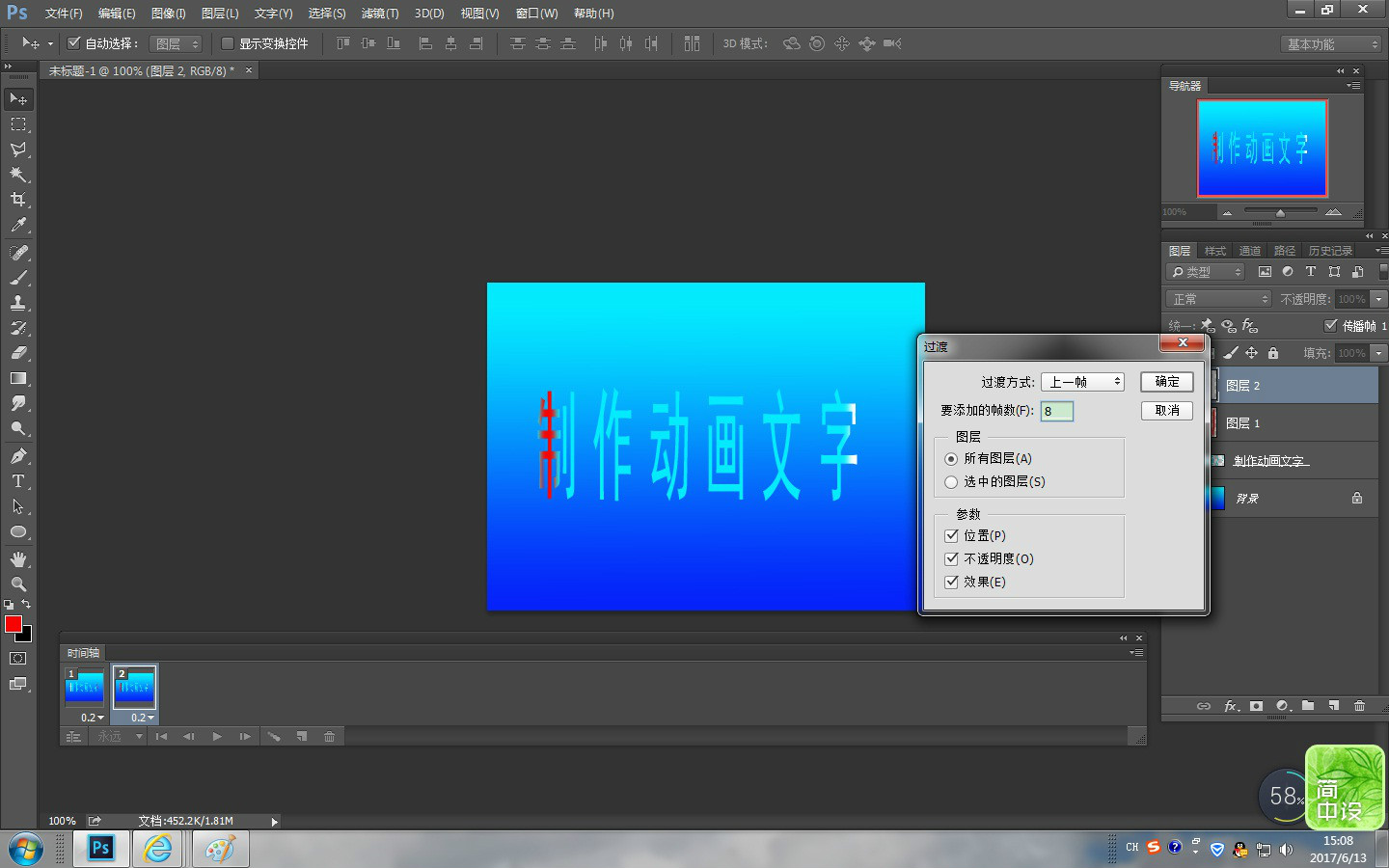Open Internet Explorer from taskbar
The width and height of the screenshot is (1389, 868).
pos(158,849)
